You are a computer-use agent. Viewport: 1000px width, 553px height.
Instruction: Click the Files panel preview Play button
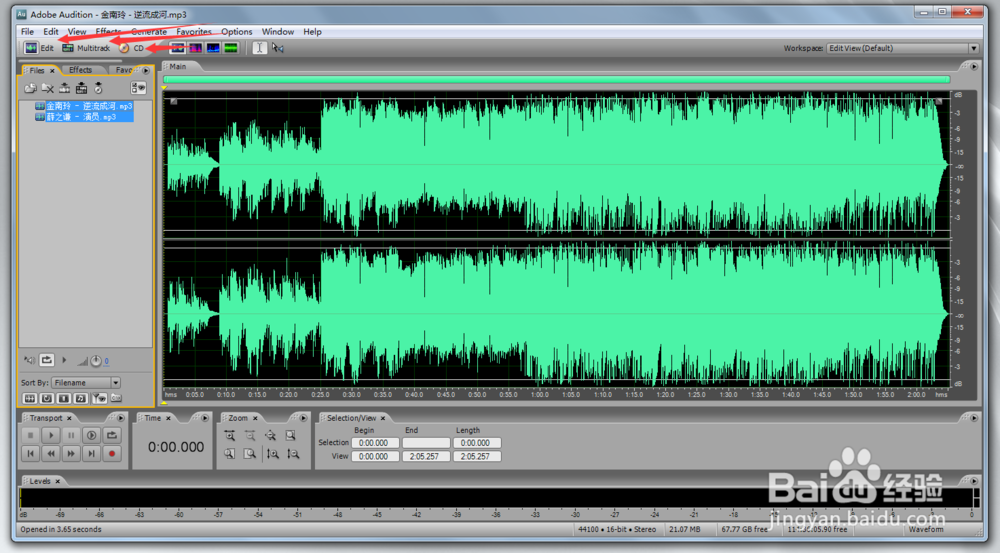tap(64, 360)
